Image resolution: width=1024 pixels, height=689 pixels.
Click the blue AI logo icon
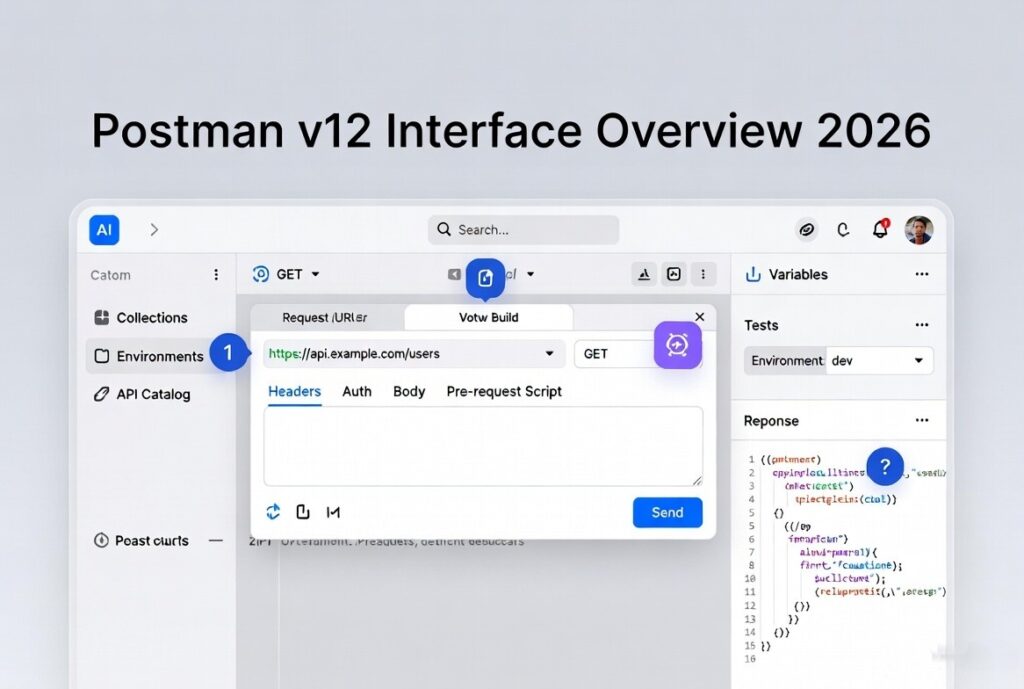click(104, 230)
